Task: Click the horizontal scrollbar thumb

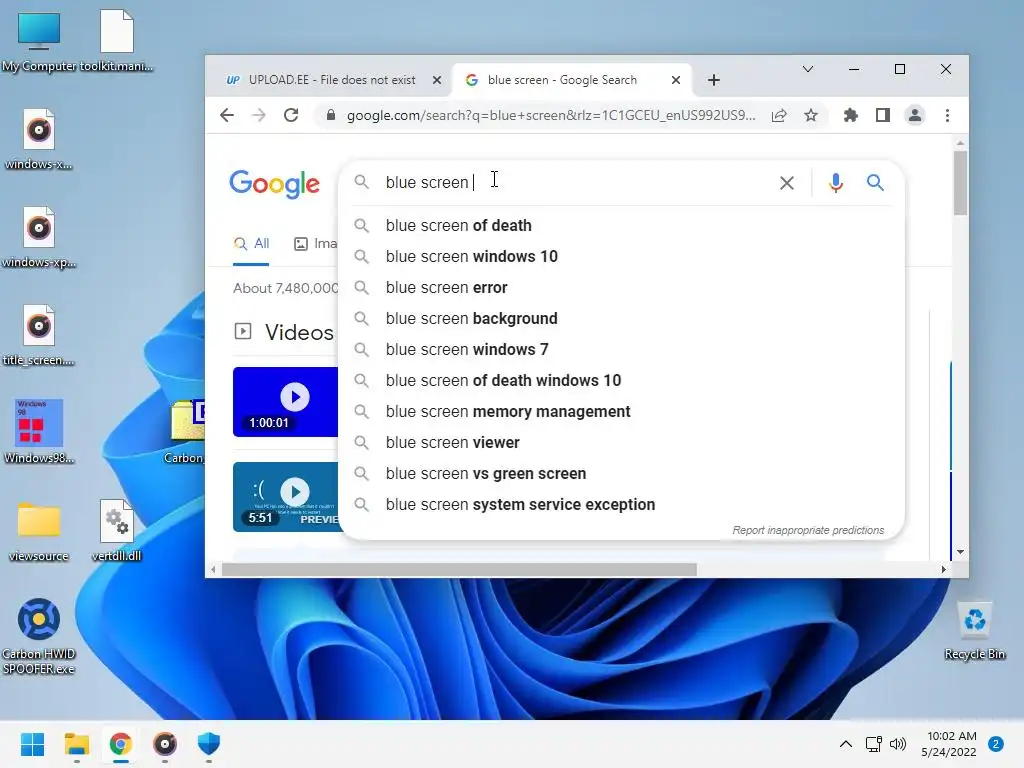Action: coord(459,569)
